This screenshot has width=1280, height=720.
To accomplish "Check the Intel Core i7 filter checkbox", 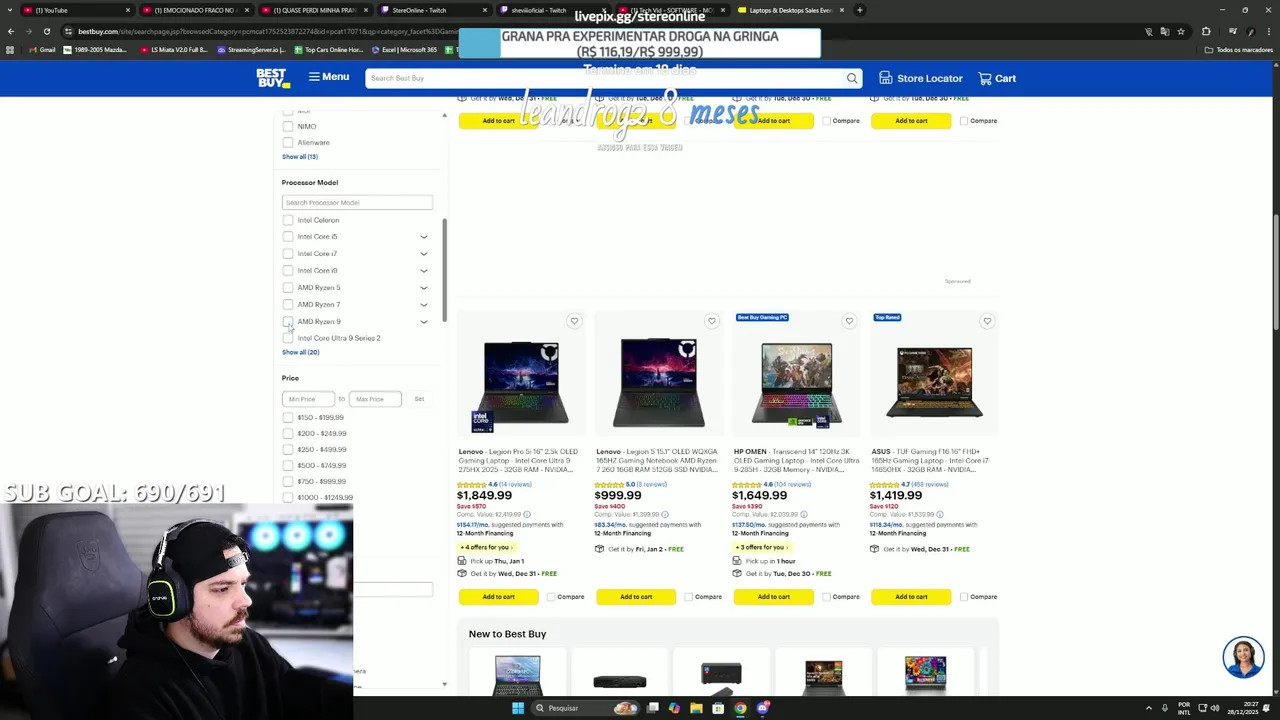I will click(x=288, y=253).
